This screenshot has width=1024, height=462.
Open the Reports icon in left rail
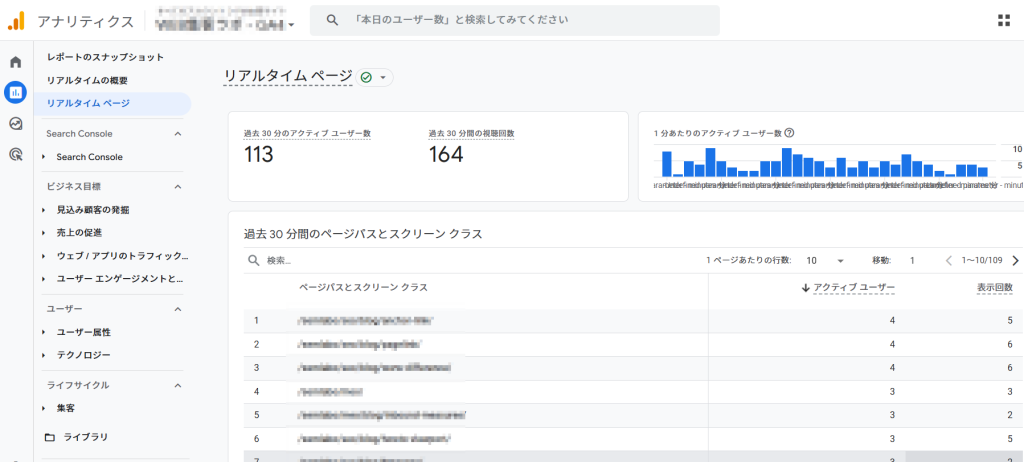15,93
